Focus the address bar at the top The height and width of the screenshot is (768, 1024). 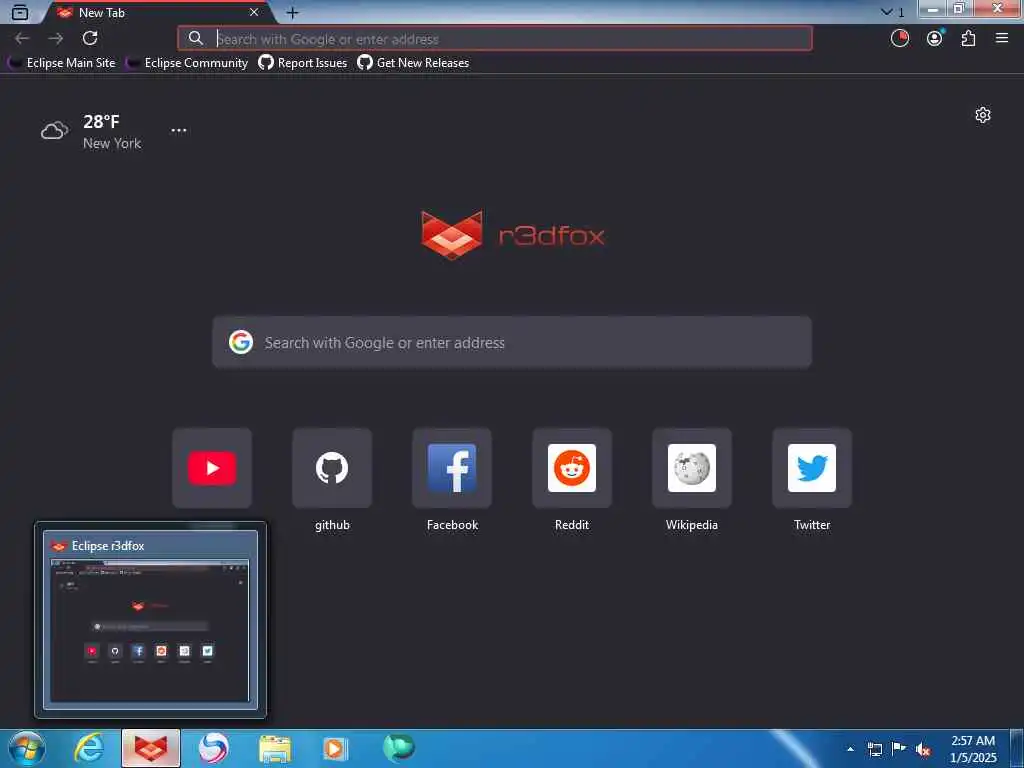pyautogui.click(x=495, y=39)
